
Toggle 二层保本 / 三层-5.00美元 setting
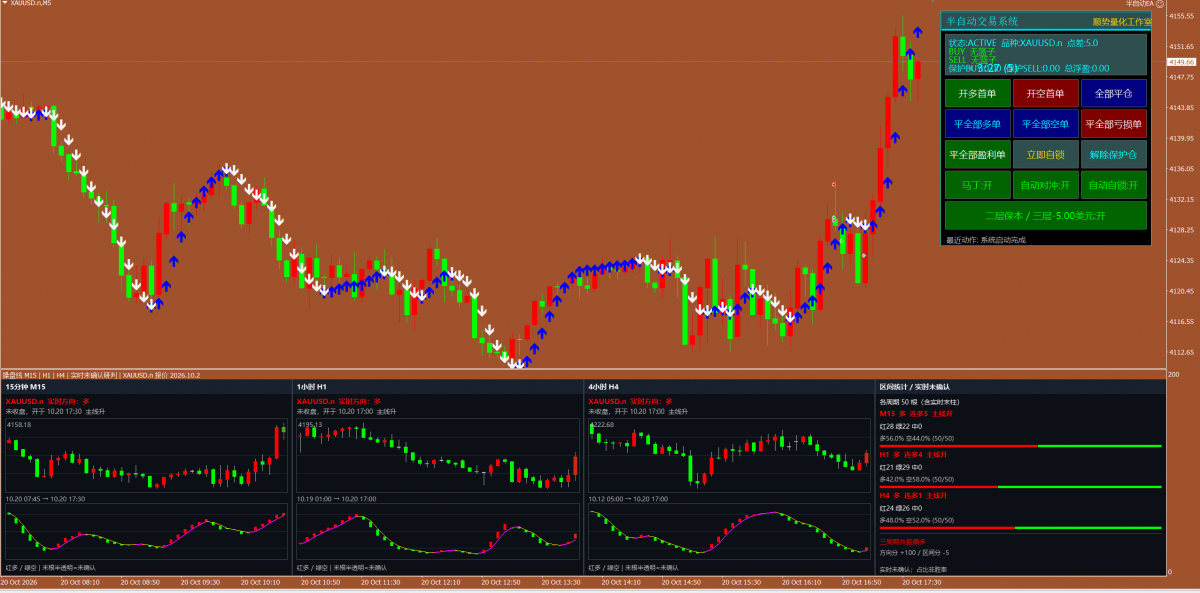[x=1045, y=215]
